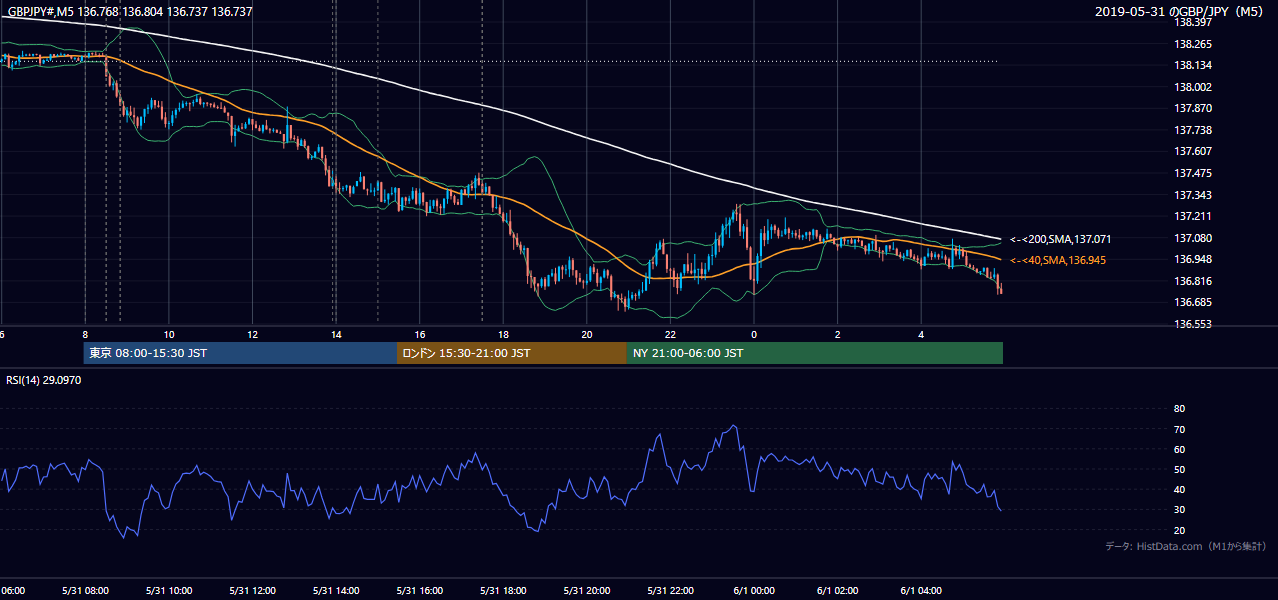Click hour tick 14 on price chart axis
The width and height of the screenshot is (1278, 600).
[x=336, y=334]
